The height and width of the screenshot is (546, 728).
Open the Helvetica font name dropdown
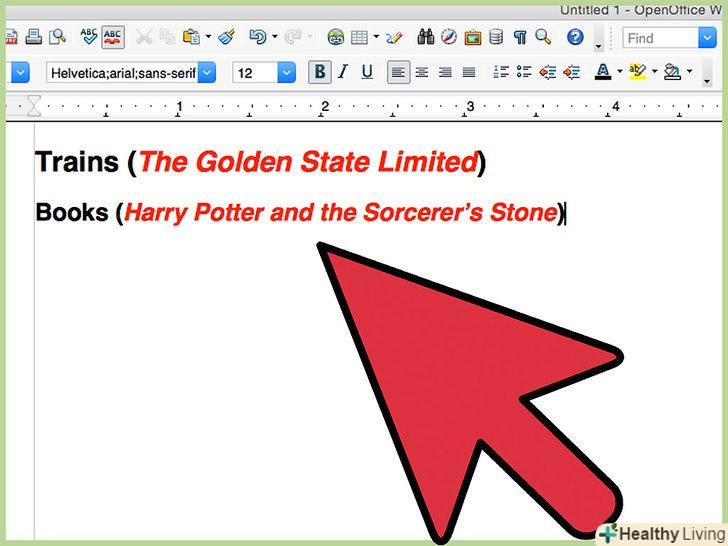click(x=207, y=72)
